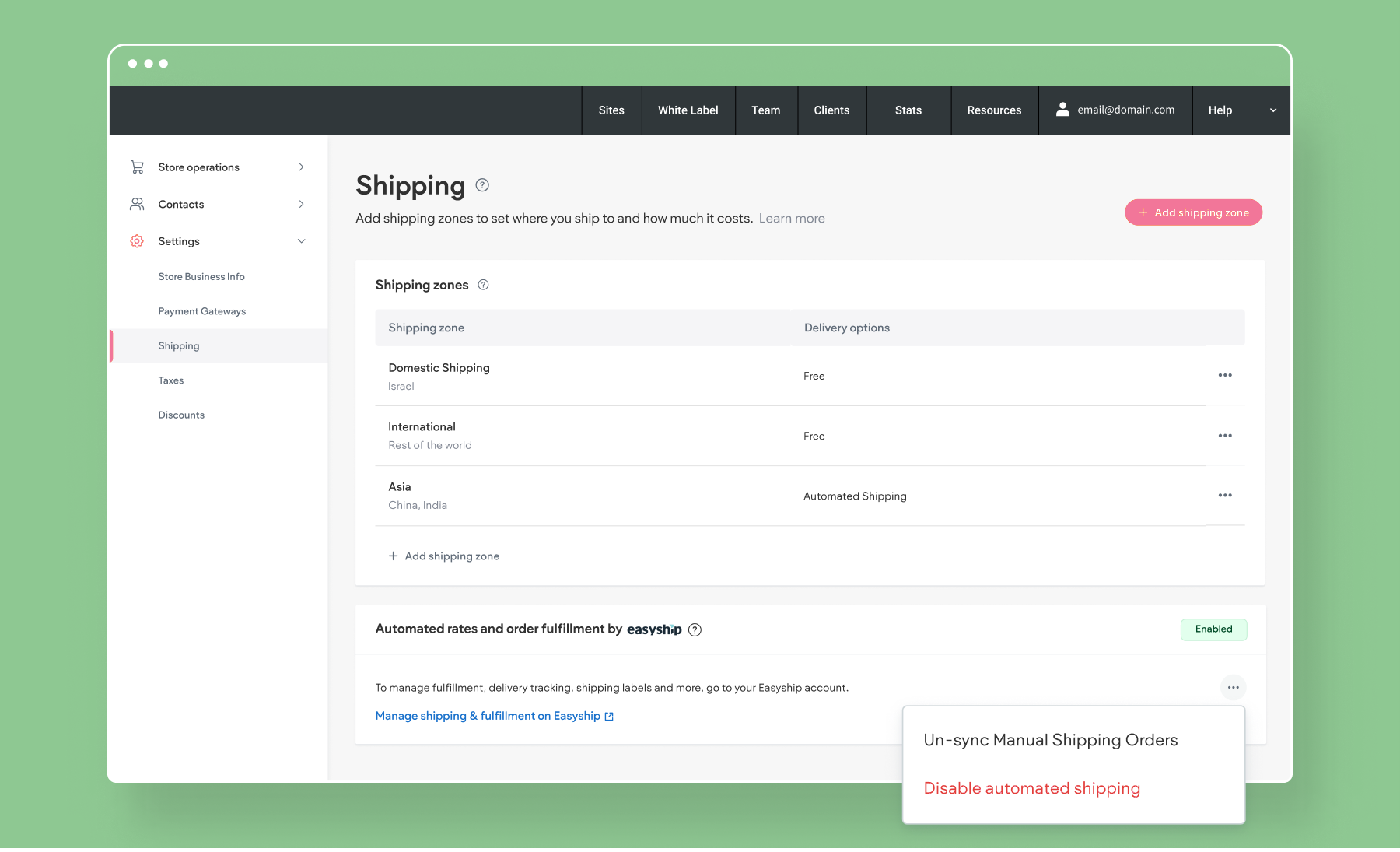Click the Easyship help question mark icon
The width and height of the screenshot is (1400, 852).
point(695,630)
